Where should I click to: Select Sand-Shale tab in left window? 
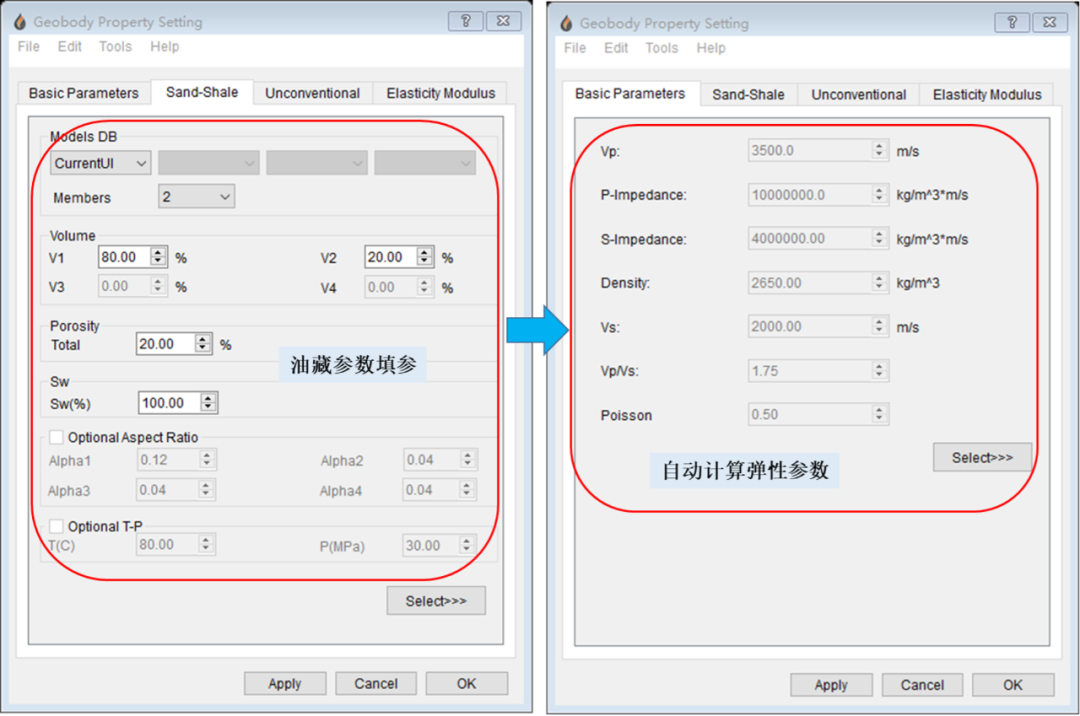coord(202,92)
